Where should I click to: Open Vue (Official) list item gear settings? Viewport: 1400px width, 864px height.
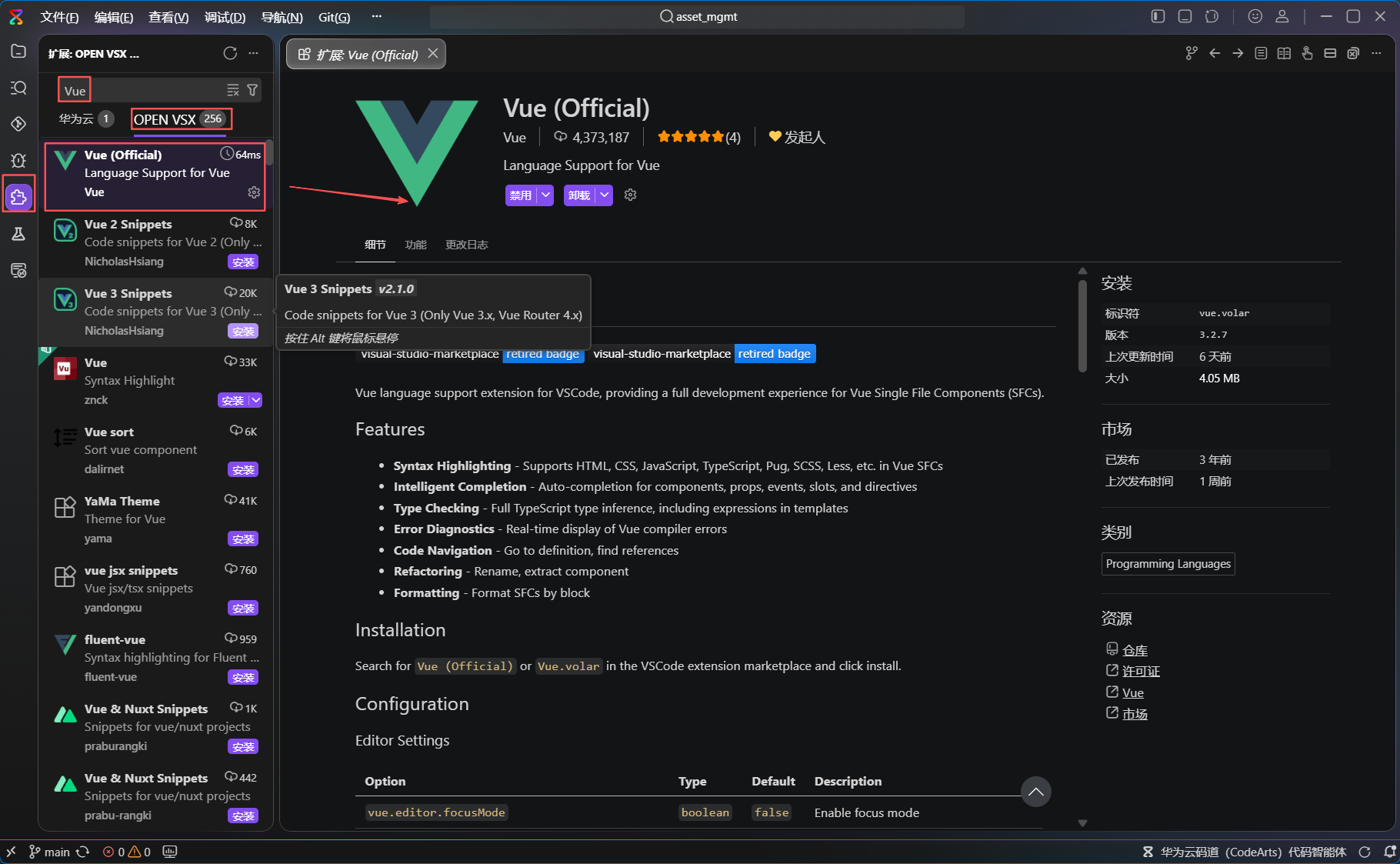pyautogui.click(x=254, y=192)
